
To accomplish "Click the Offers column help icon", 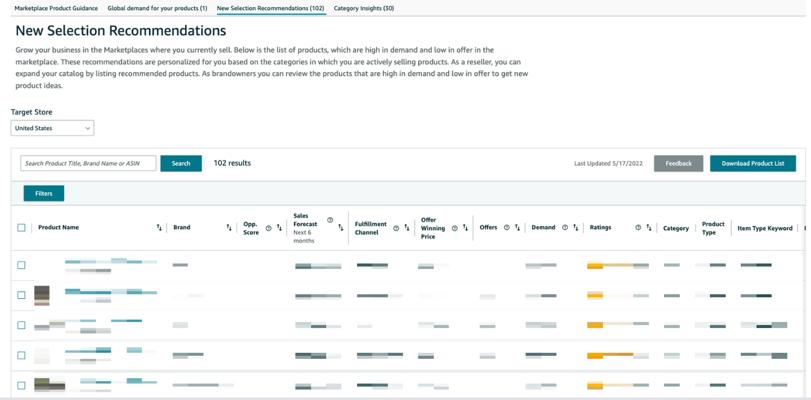I will (x=507, y=228).
